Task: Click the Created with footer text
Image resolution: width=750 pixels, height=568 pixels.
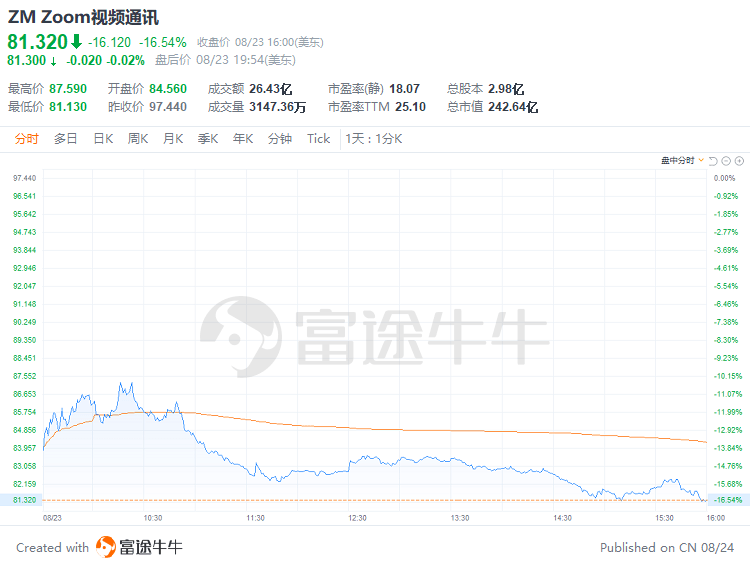Action: pyautogui.click(x=53, y=547)
